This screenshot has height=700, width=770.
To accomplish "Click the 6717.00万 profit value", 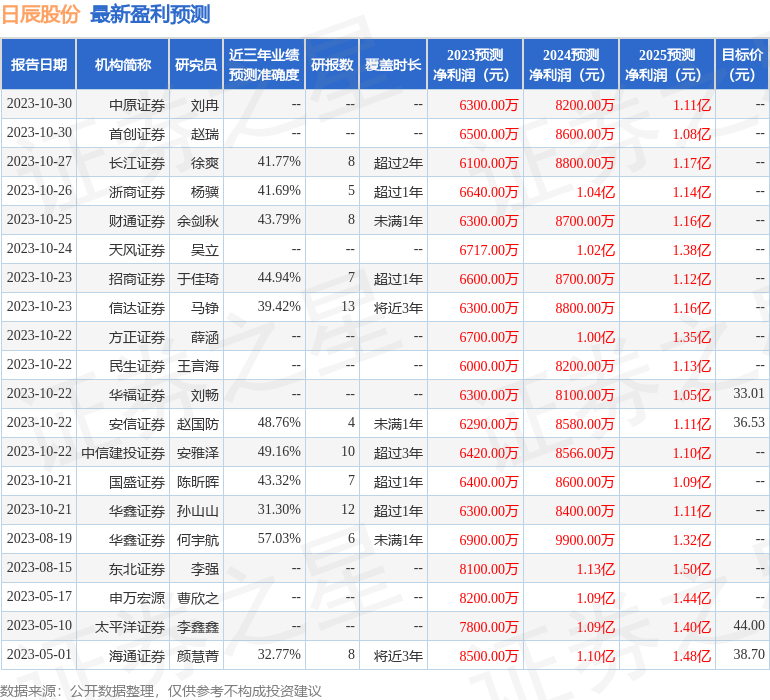I will tap(489, 250).
